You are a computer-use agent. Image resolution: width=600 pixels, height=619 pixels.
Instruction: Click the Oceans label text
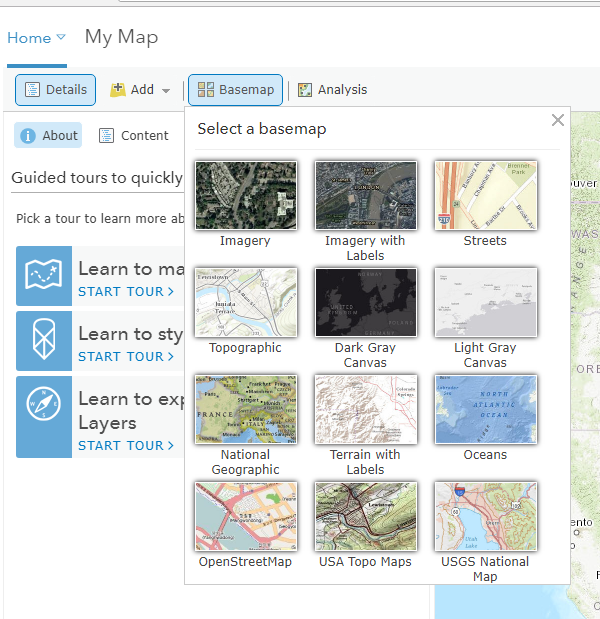point(485,455)
